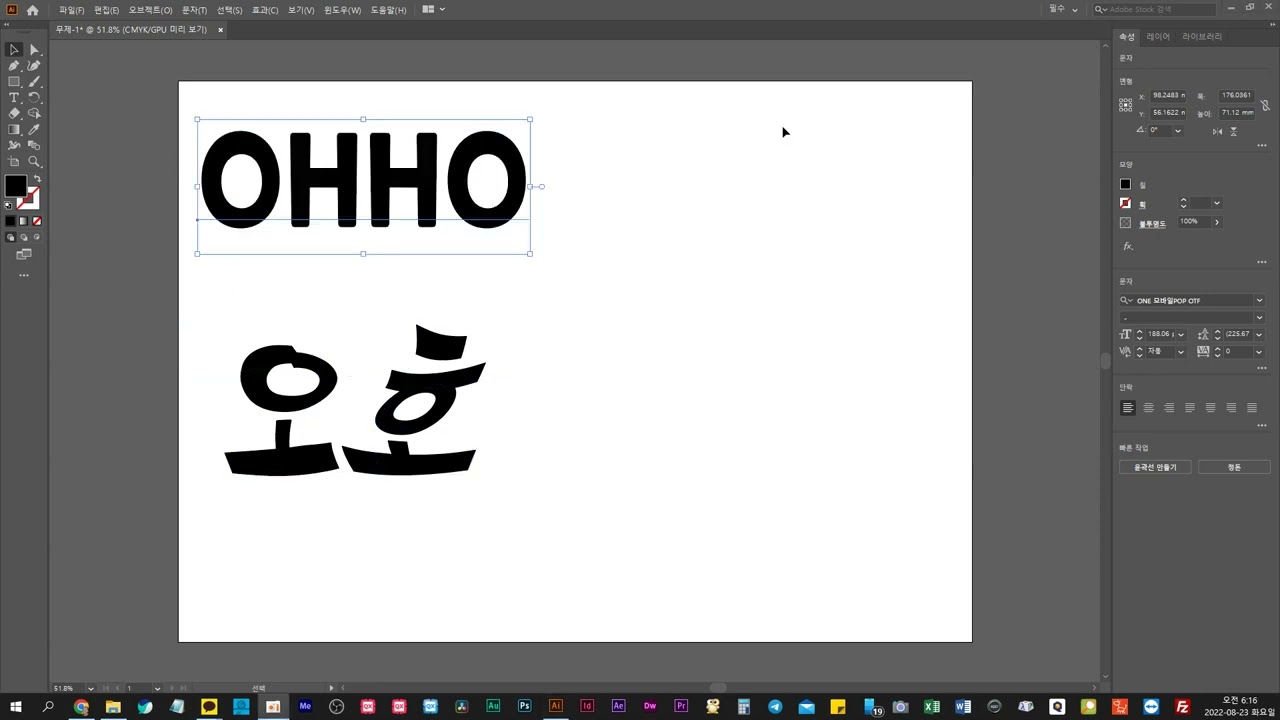The image size is (1280, 720).
Task: Set Color fill mode in toolbar
Action: click(10, 221)
